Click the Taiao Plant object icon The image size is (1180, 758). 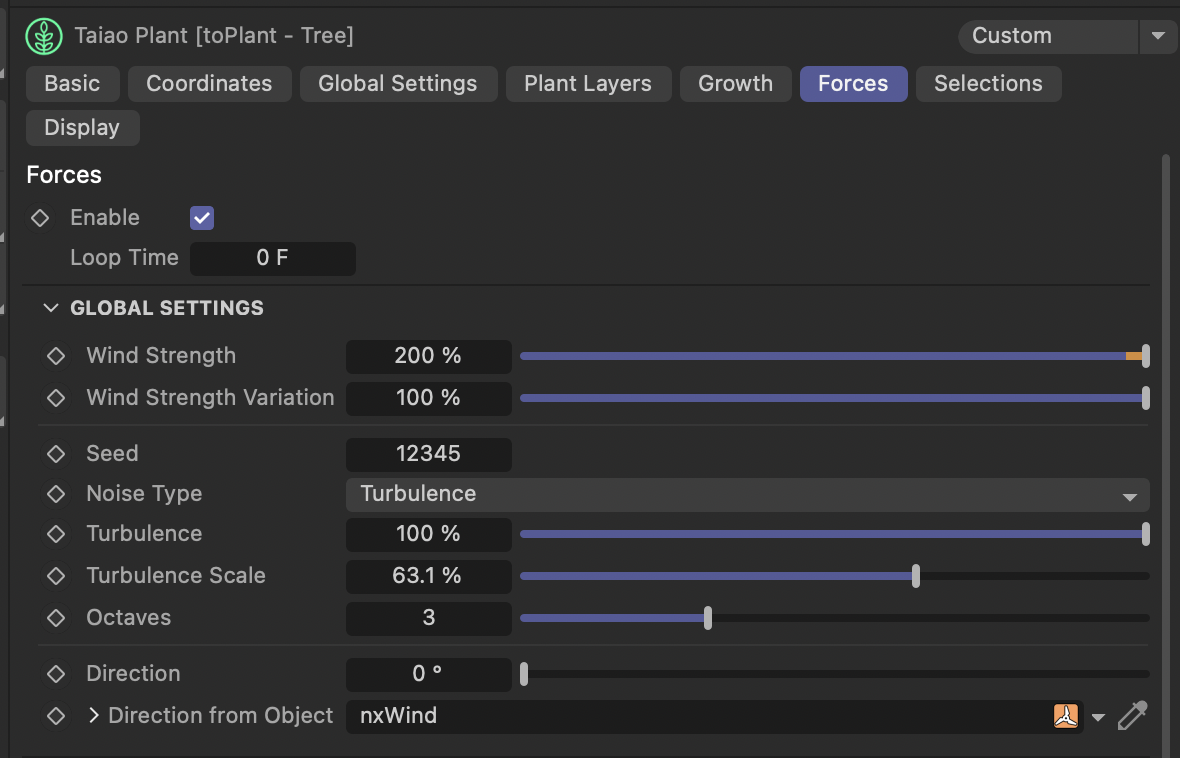[44, 36]
